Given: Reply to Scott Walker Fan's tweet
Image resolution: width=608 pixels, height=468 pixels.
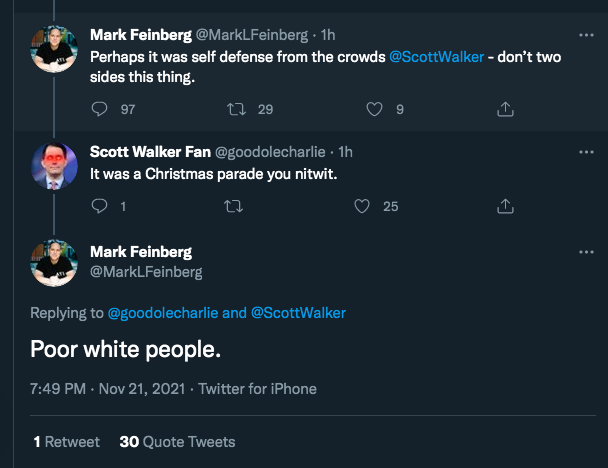Looking at the screenshot, I should [x=99, y=206].
